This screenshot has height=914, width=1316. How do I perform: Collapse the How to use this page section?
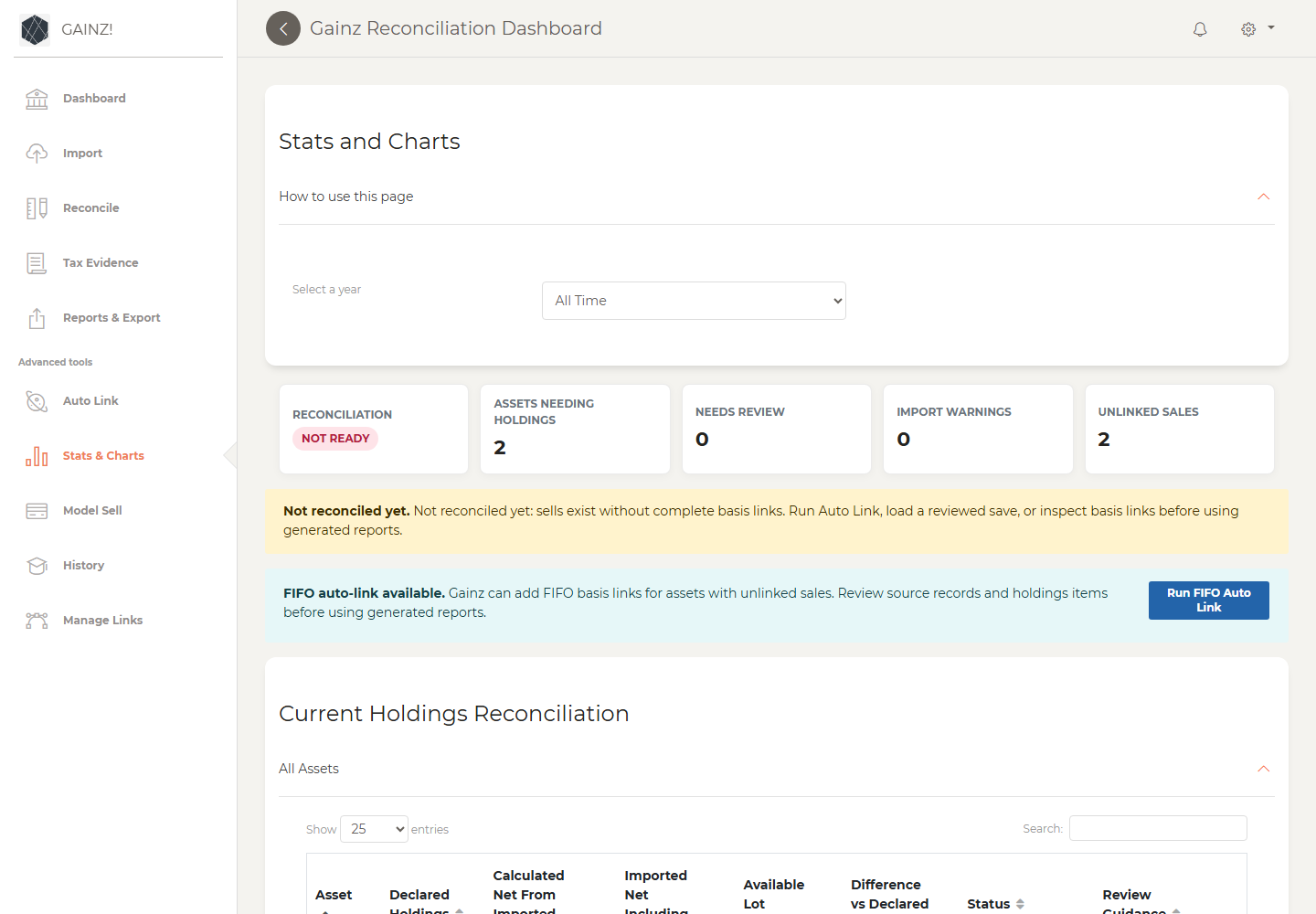[x=1264, y=197]
